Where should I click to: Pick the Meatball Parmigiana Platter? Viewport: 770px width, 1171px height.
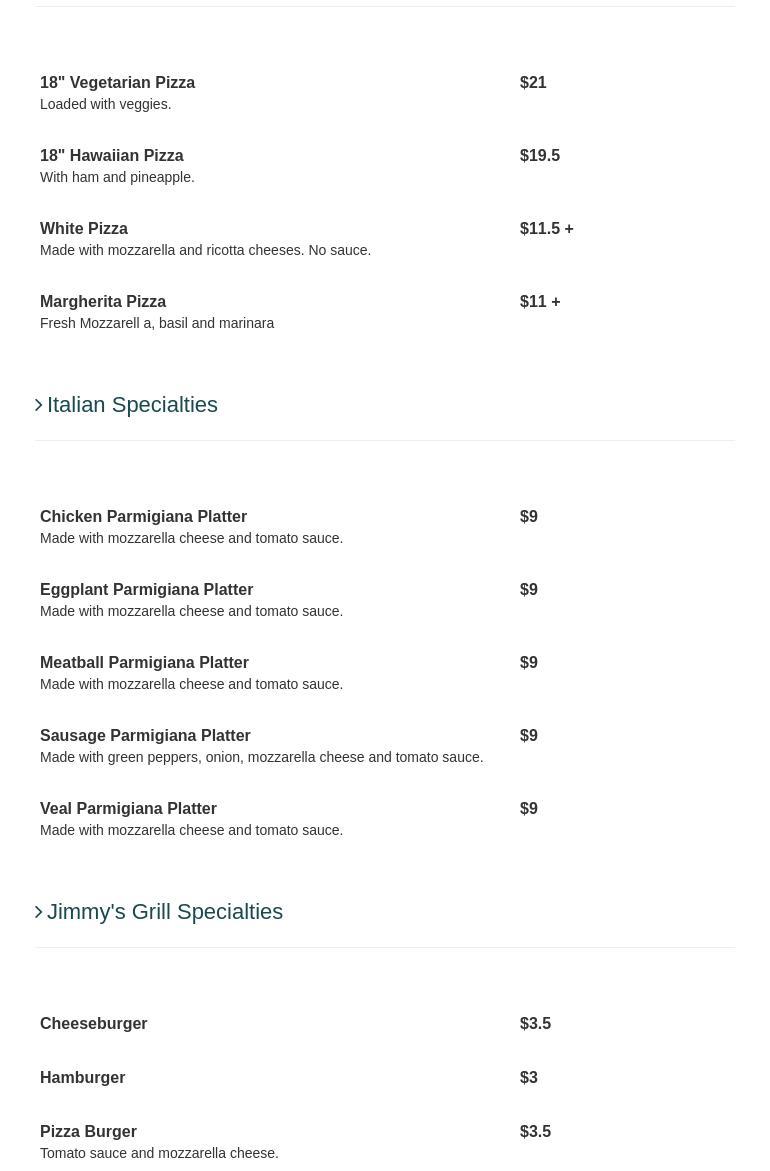[x=144, y=663]
